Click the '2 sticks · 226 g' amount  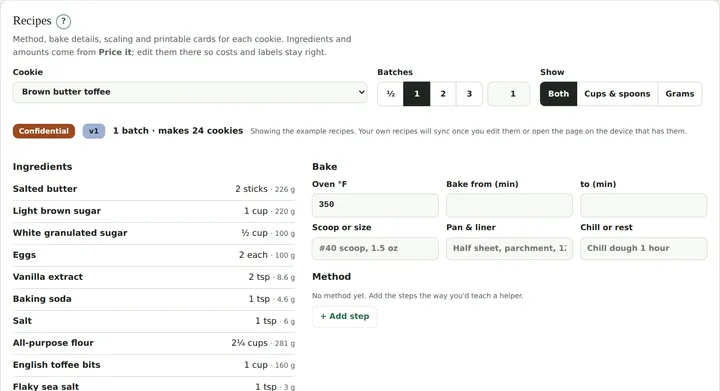(265, 189)
